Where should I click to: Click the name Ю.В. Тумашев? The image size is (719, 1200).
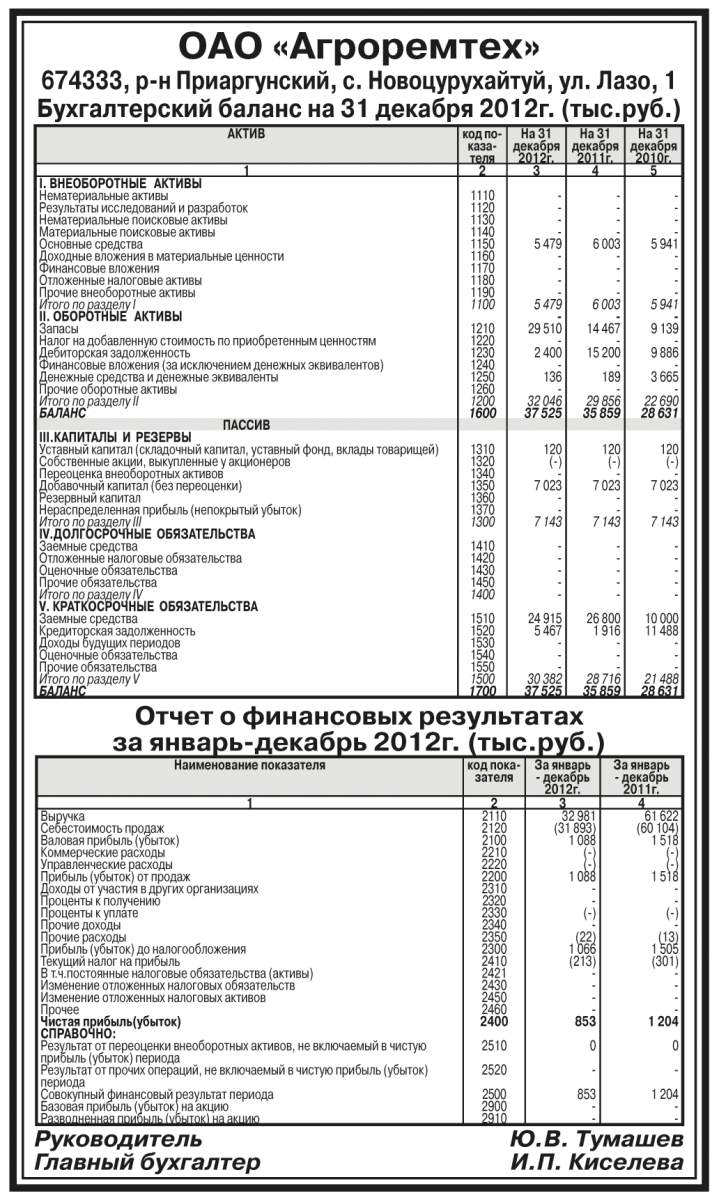(596, 1141)
